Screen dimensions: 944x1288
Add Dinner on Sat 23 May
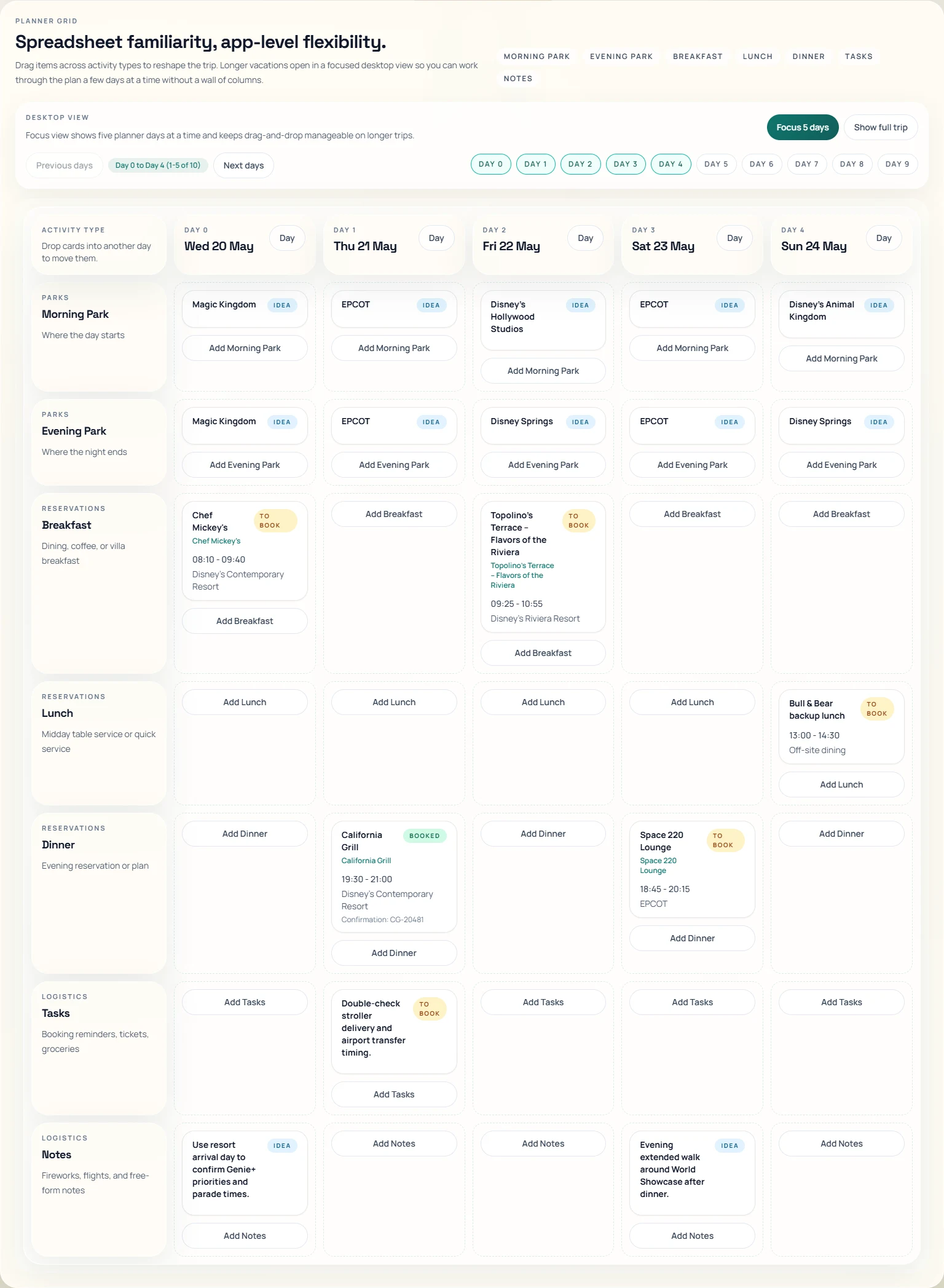pos(692,938)
